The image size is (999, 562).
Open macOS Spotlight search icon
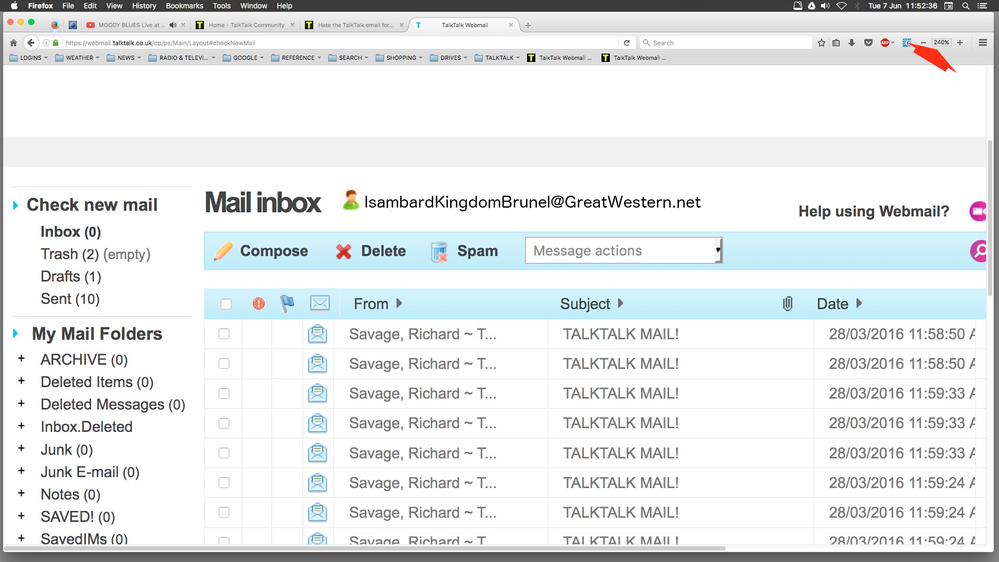[x=966, y=6]
